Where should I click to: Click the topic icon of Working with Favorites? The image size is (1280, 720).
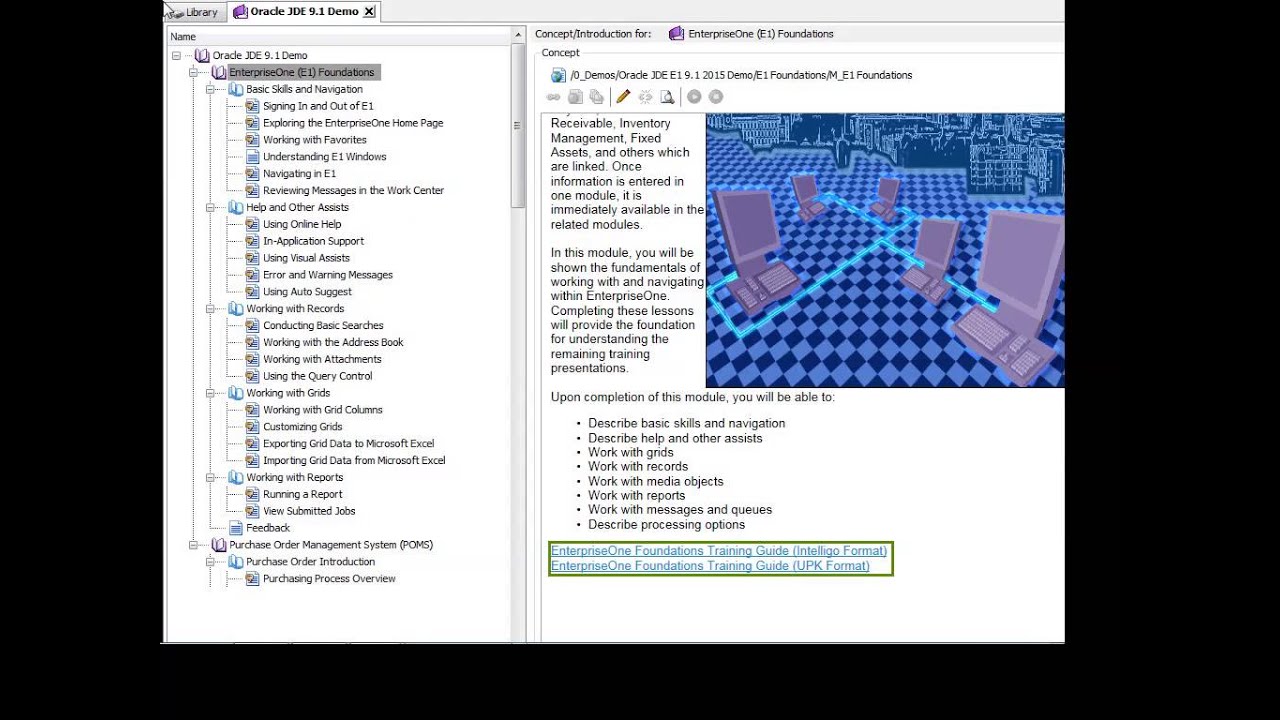tap(252, 140)
